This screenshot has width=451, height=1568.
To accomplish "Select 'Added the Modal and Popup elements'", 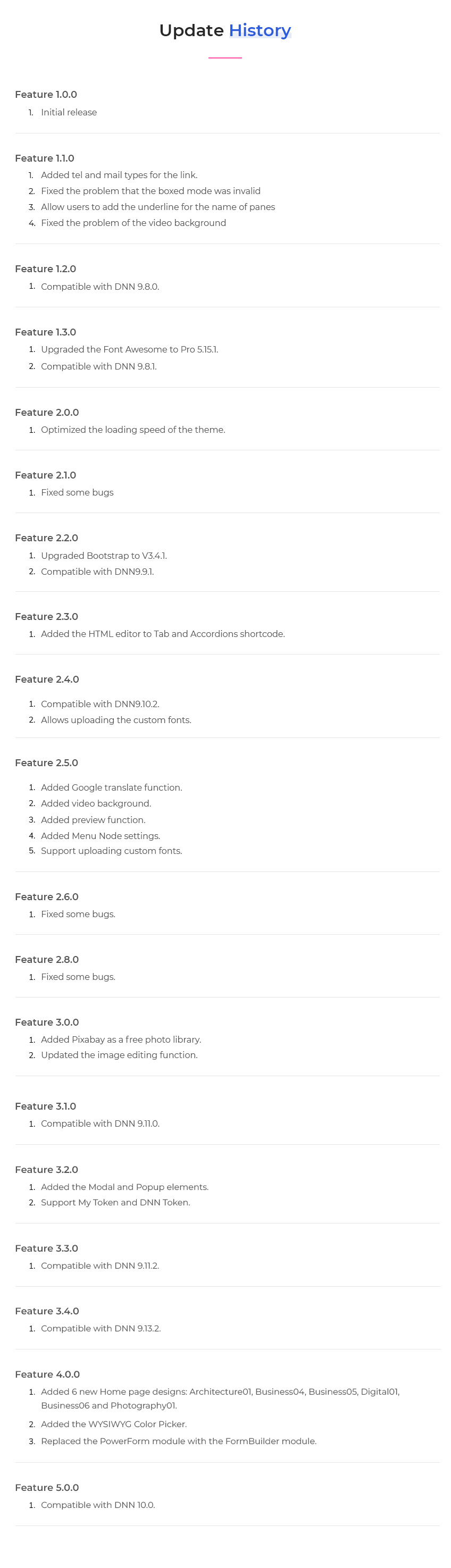I will click(125, 1186).
